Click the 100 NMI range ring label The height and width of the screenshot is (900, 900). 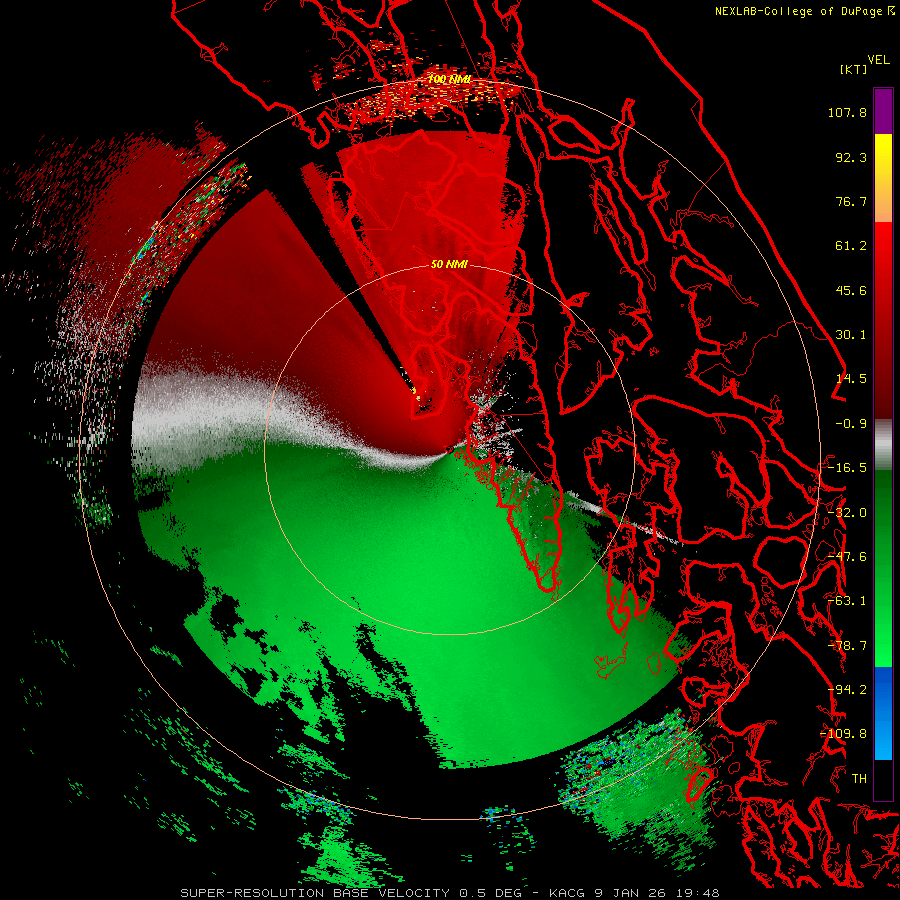click(x=449, y=79)
